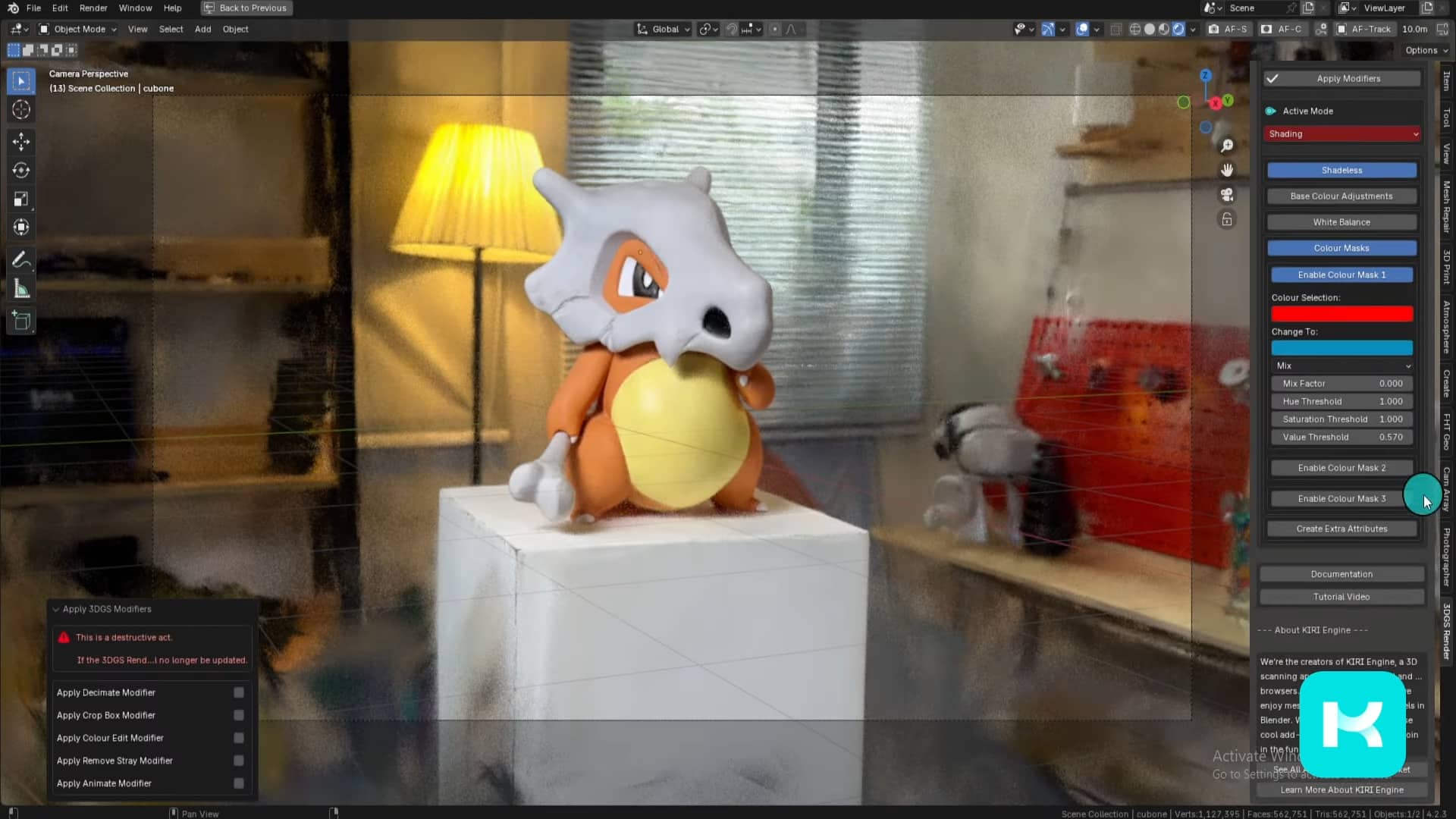Check the Apply Decimate Modifier checkbox

point(237,692)
